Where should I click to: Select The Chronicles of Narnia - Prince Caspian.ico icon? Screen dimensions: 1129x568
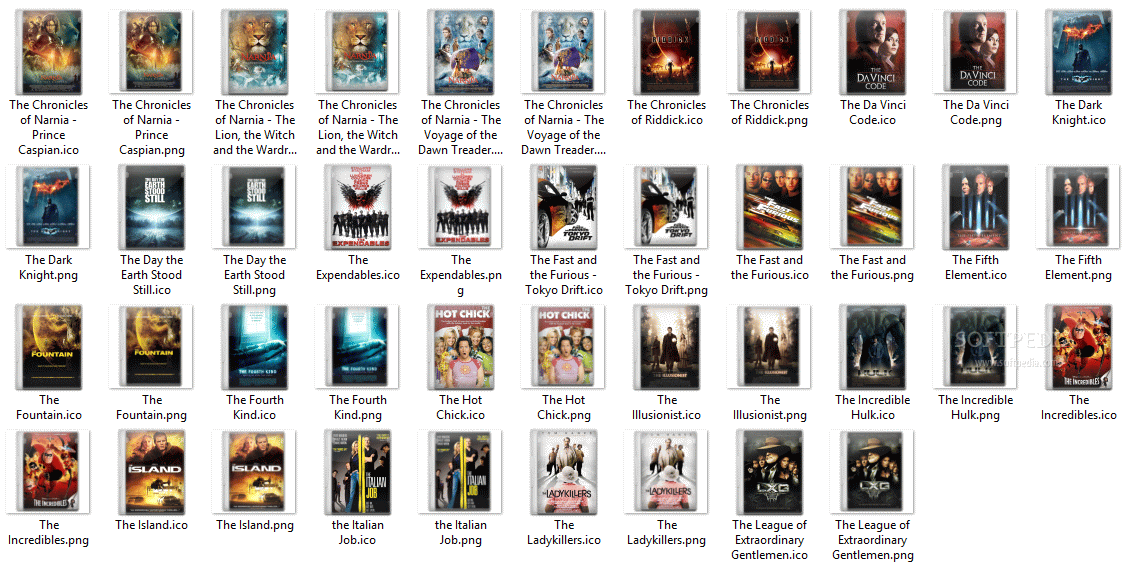click(x=48, y=53)
